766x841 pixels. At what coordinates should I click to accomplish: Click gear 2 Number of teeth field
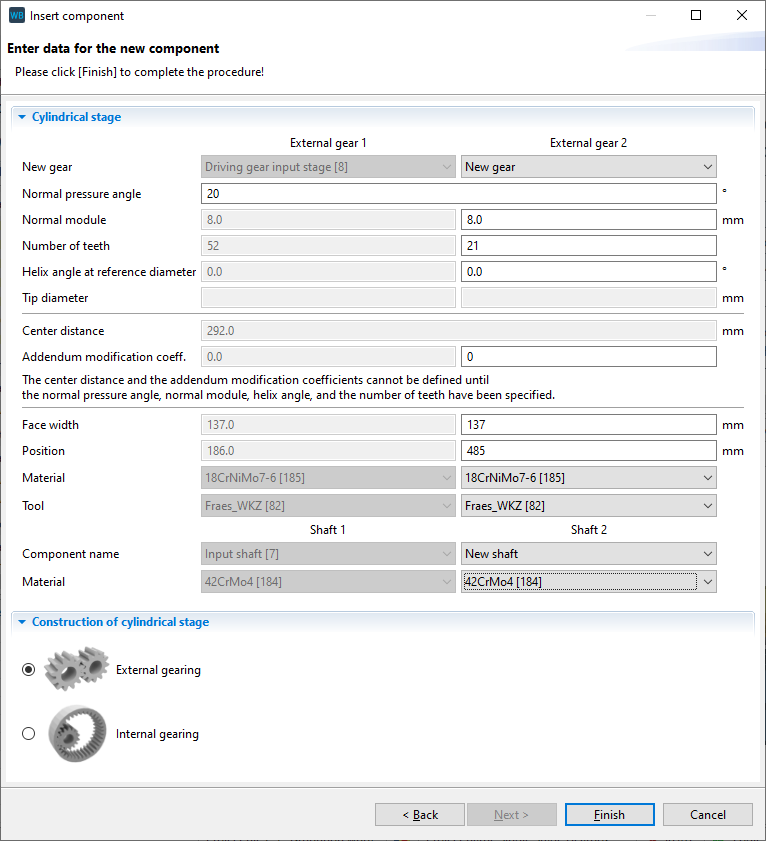coord(588,246)
